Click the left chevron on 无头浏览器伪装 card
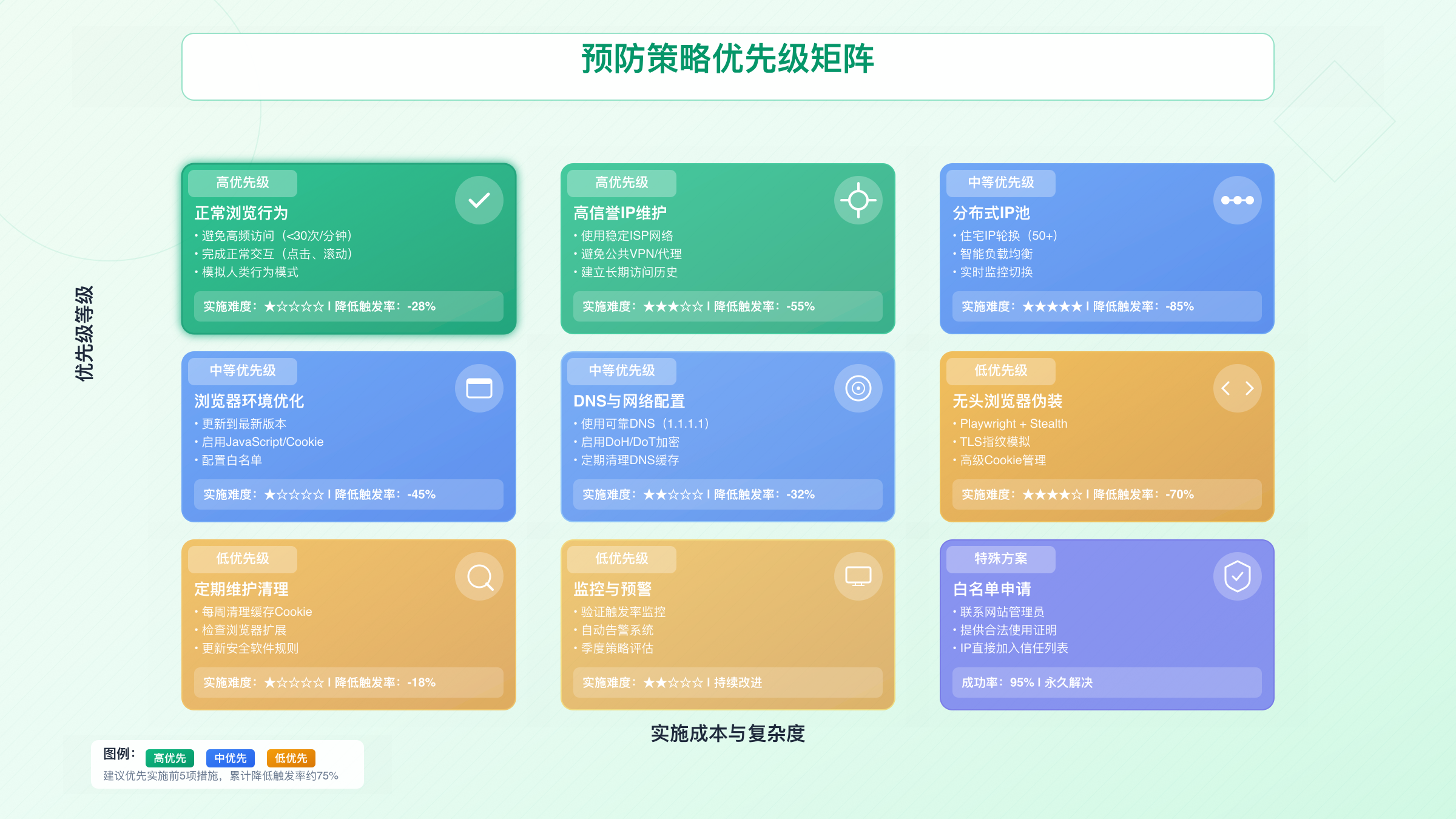Image resolution: width=1456 pixels, height=819 pixels. pos(1224,388)
